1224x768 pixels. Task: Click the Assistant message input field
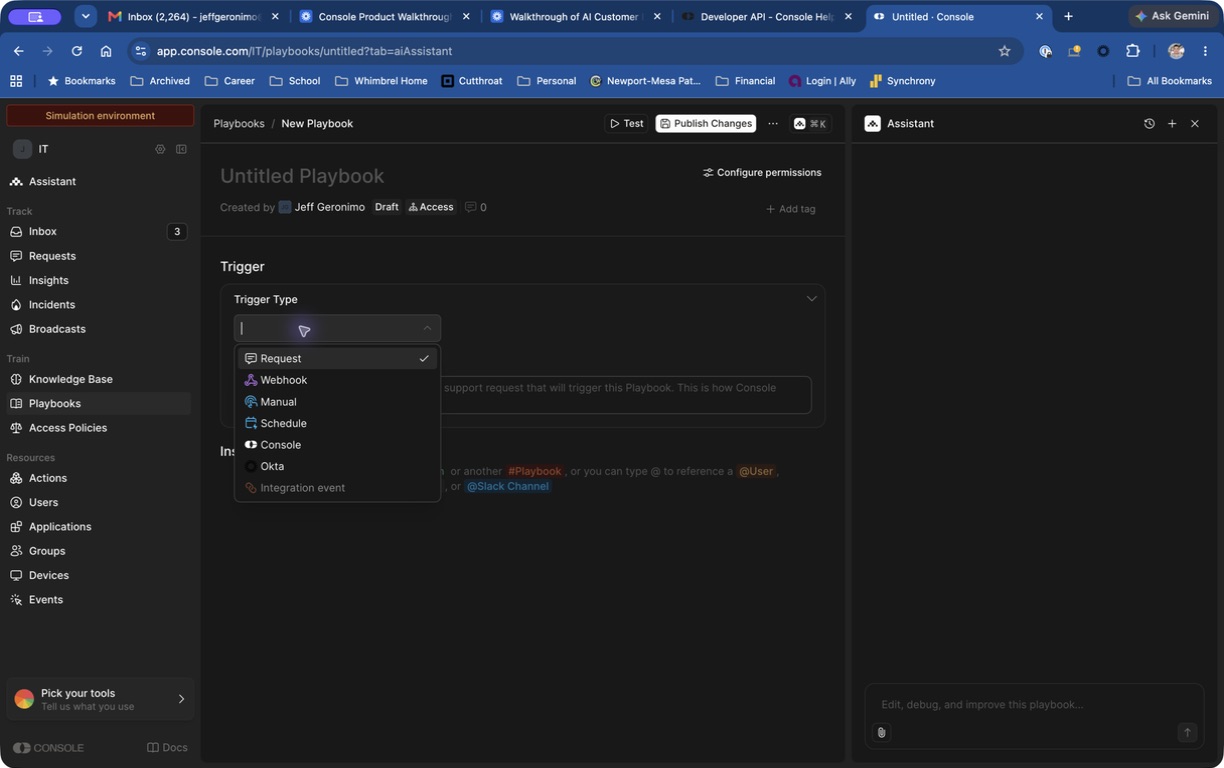pos(1034,705)
